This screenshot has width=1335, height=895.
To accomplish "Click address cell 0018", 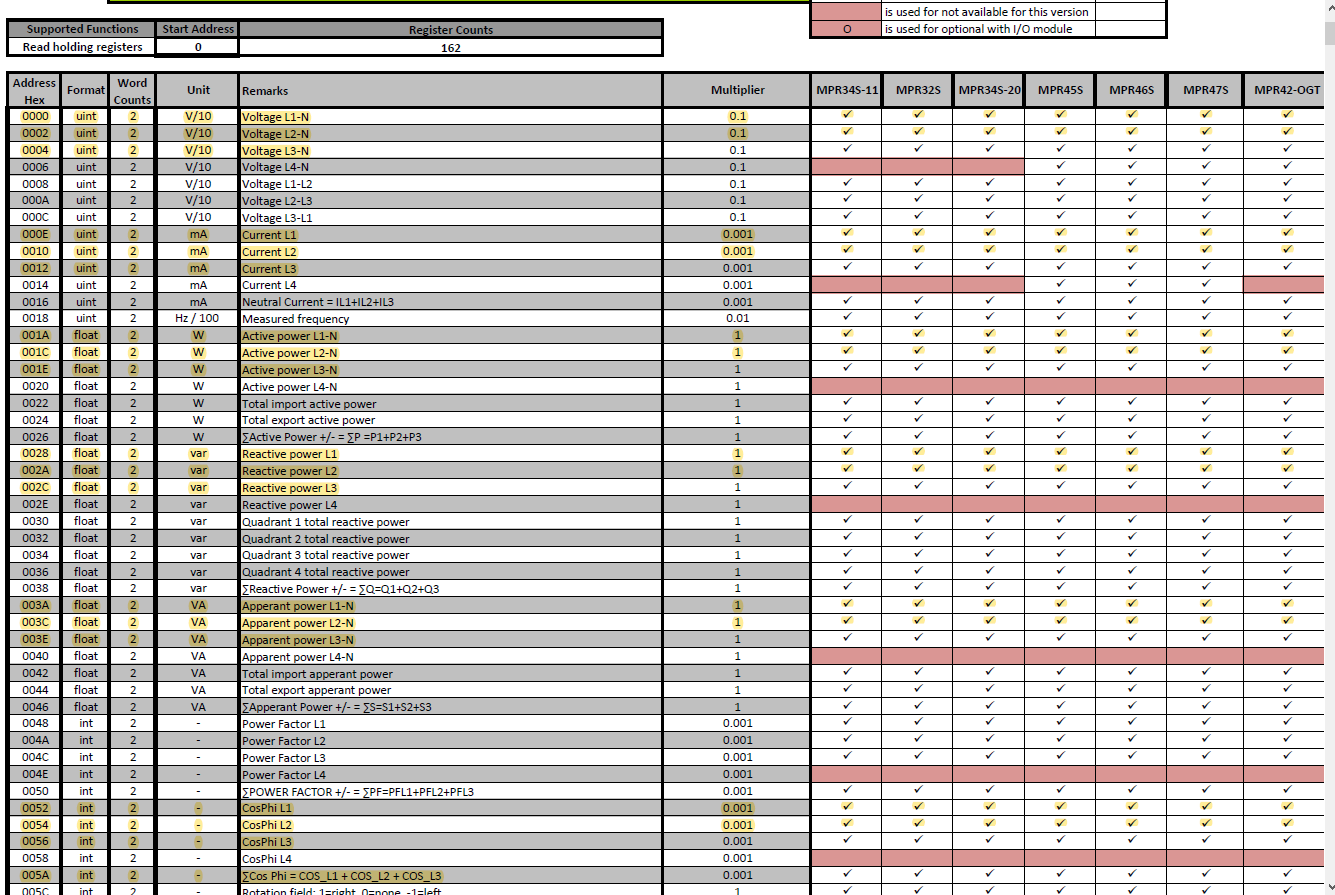I will [x=34, y=319].
